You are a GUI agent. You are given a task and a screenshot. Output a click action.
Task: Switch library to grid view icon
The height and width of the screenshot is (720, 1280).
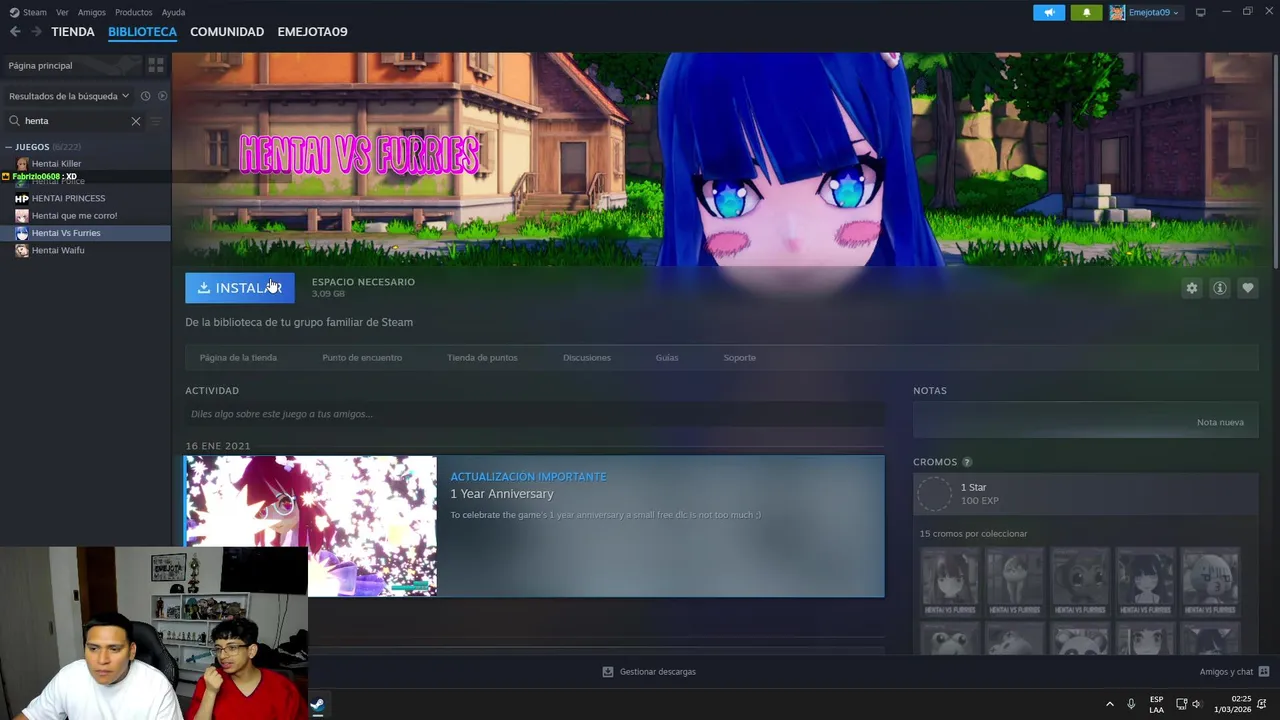click(x=156, y=65)
